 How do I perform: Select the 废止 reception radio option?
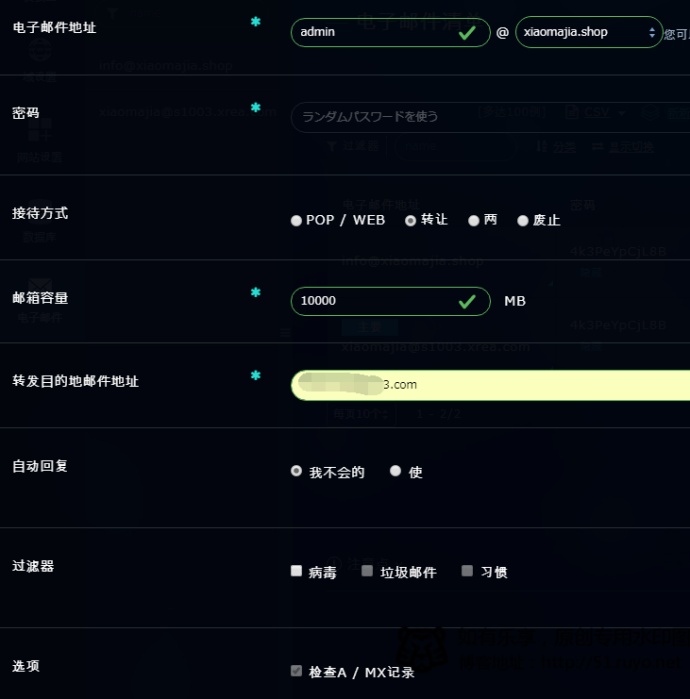tap(523, 220)
